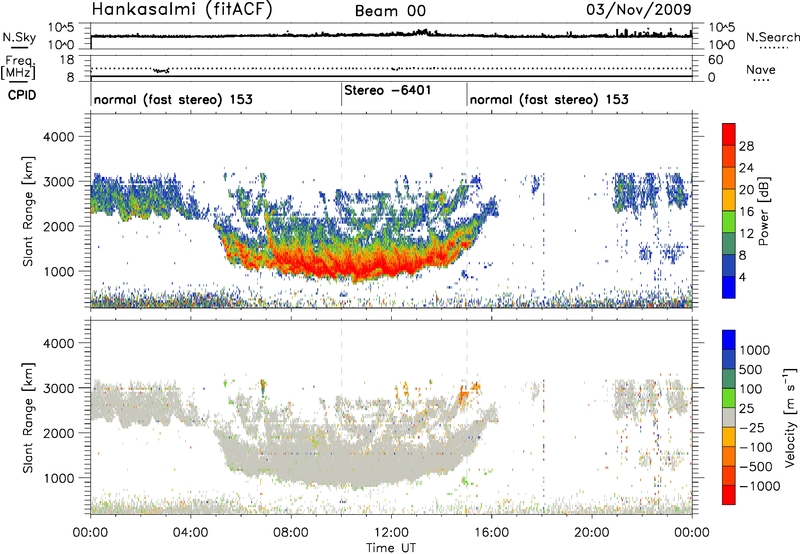This screenshot has width=800, height=554.
Task: Click the Hankasalmi (fitACF) title
Action: (182, 9)
